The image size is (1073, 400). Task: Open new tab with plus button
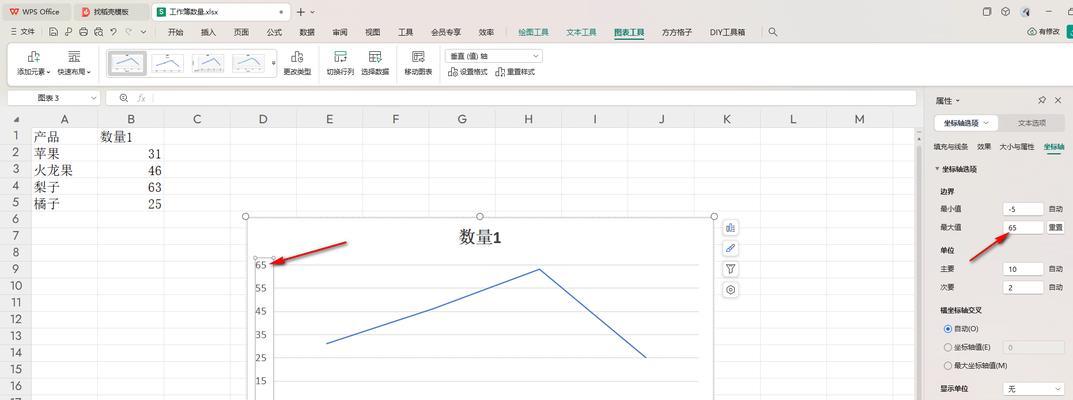[300, 12]
